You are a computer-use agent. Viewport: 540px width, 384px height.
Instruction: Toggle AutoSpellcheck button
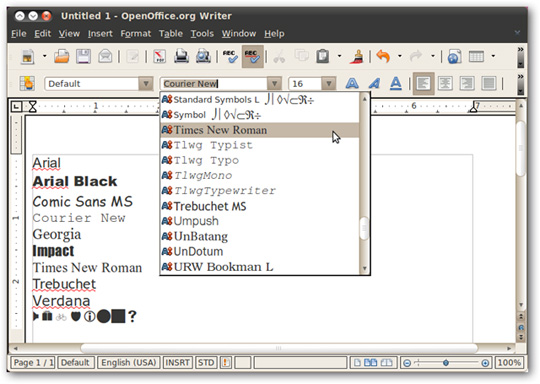click(x=252, y=56)
